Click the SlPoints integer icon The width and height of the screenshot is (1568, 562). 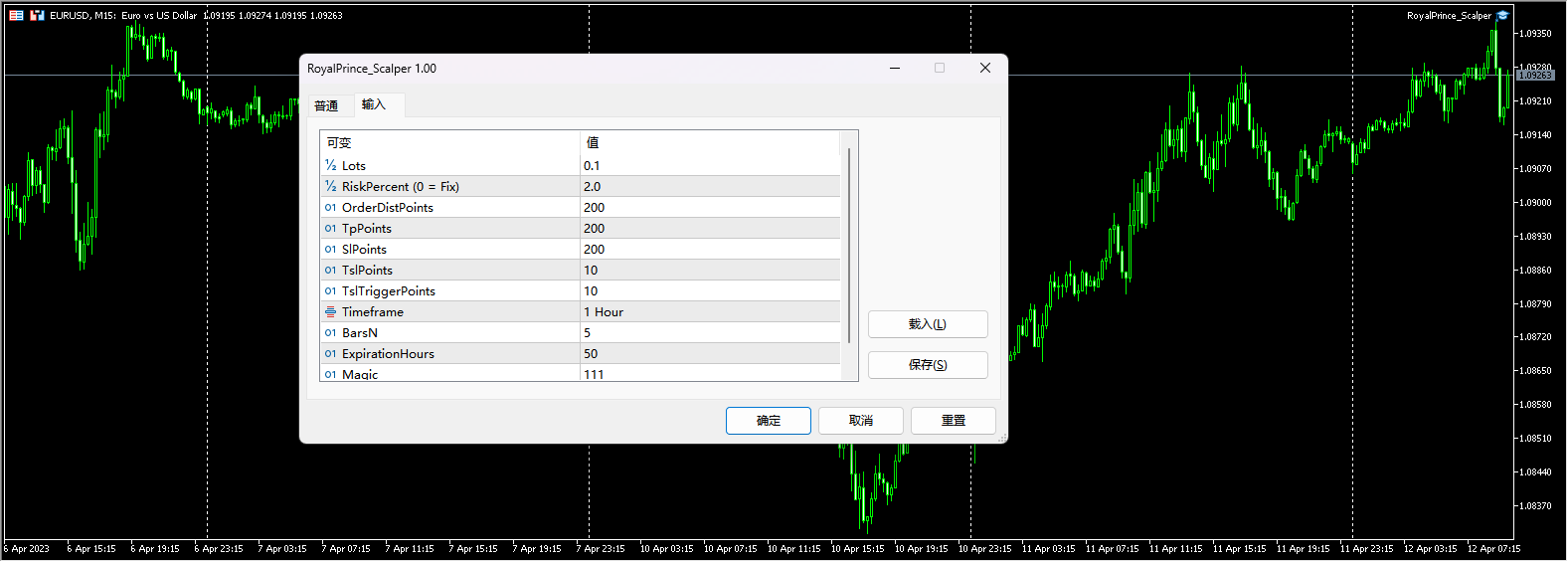(330, 249)
